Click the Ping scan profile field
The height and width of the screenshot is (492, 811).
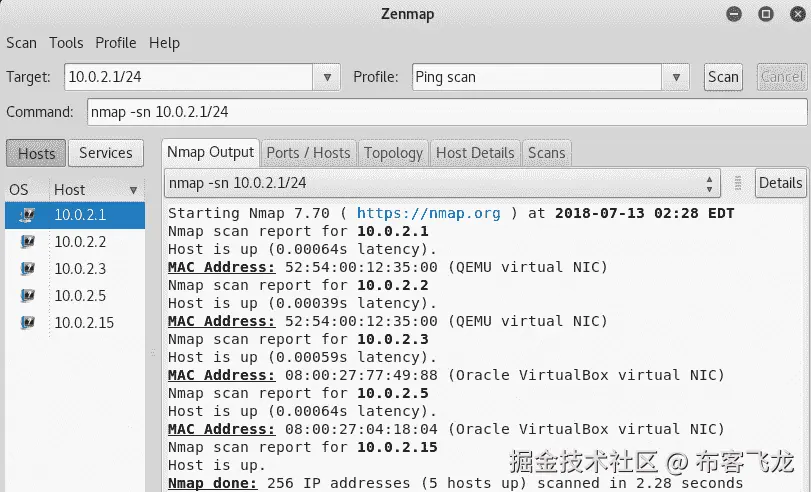[x=537, y=77]
